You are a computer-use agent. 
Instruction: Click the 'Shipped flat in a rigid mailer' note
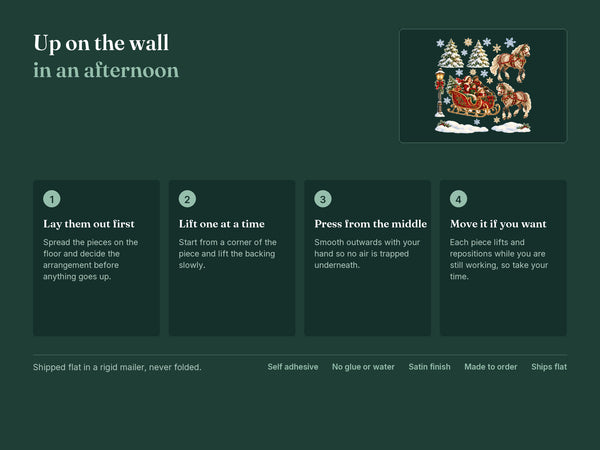click(x=117, y=367)
